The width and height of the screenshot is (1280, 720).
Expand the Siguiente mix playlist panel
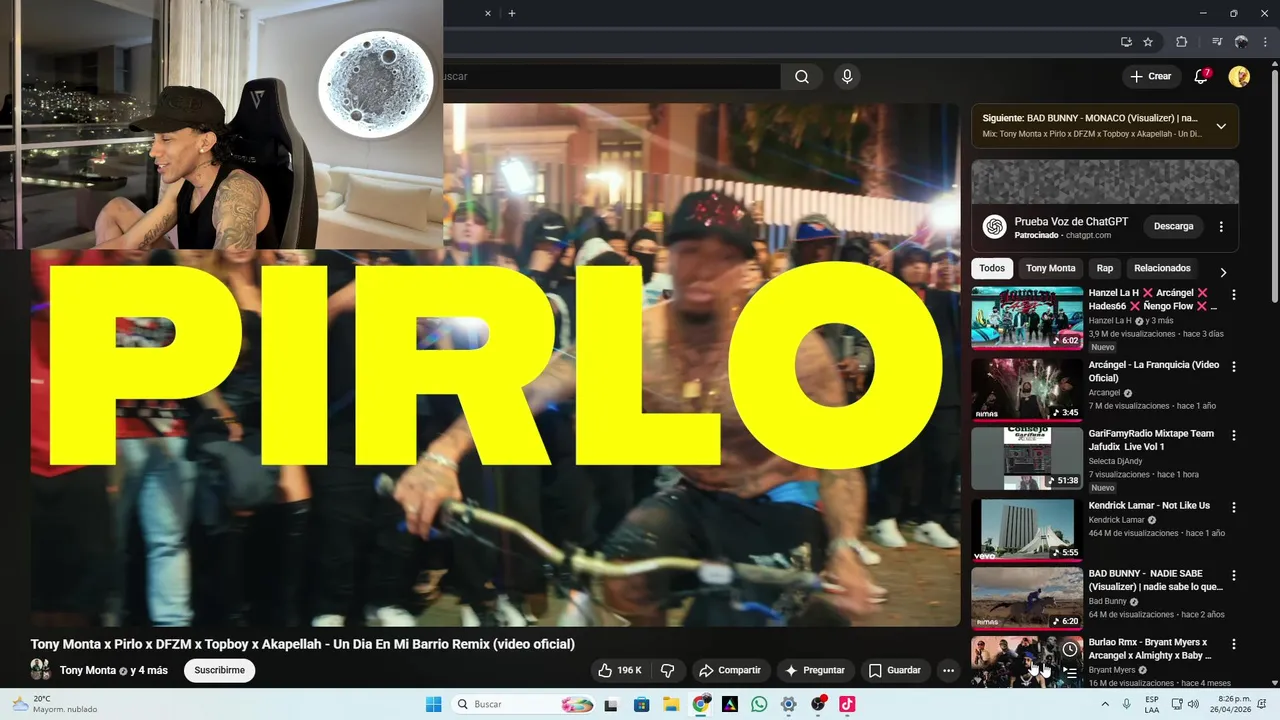[x=1221, y=126]
